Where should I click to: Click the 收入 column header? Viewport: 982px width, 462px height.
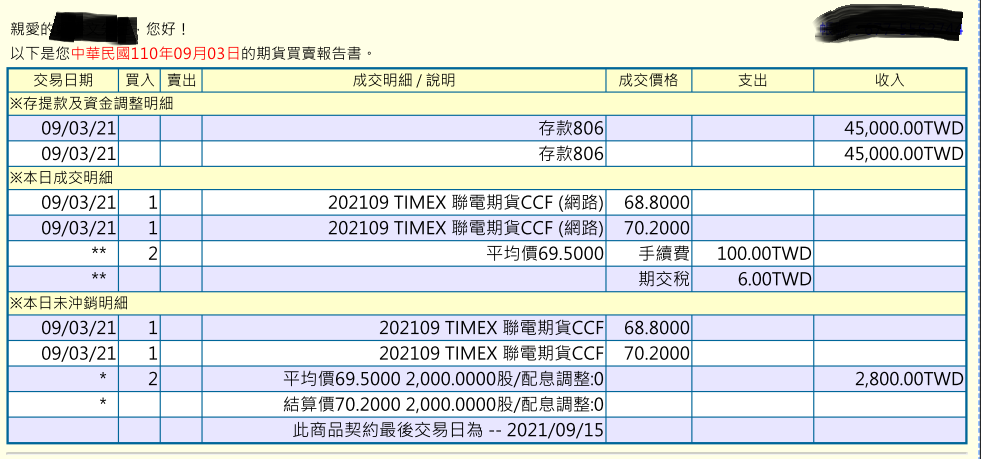(x=889, y=80)
